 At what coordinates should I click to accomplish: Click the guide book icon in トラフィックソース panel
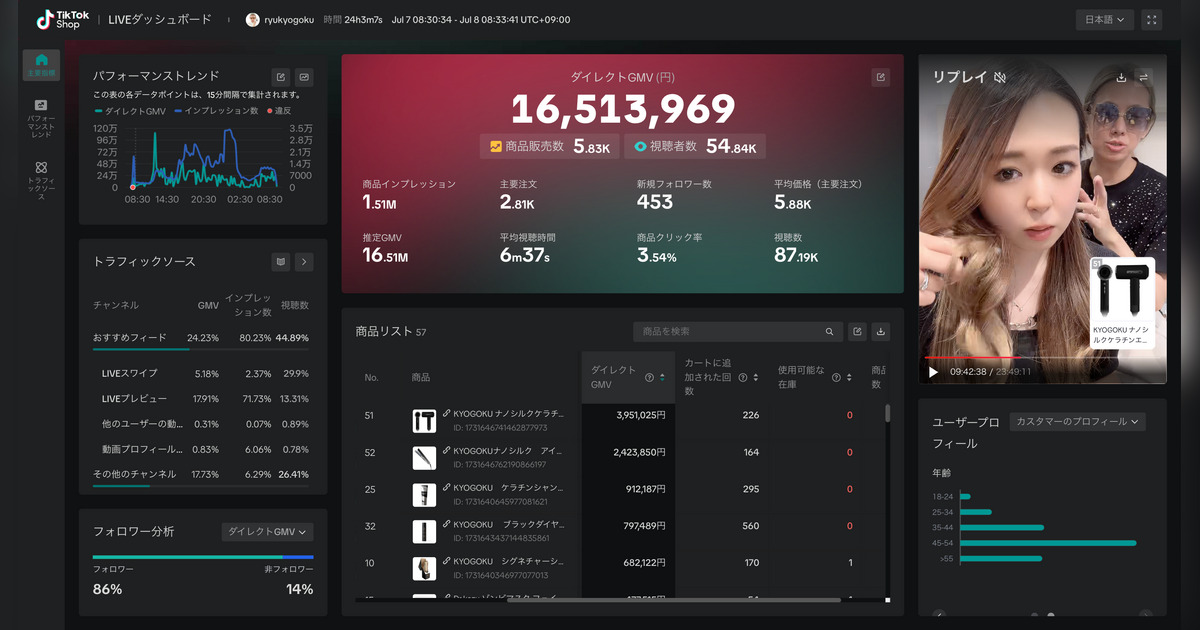(281, 262)
